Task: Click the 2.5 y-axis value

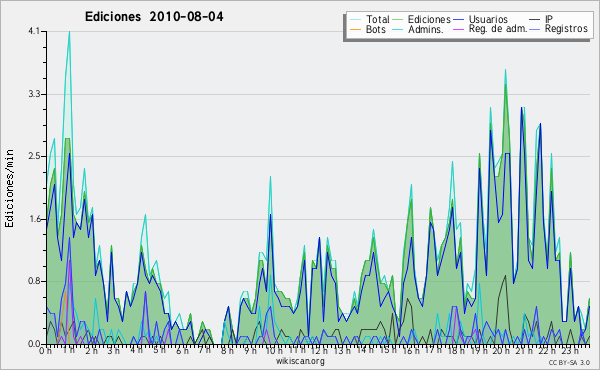Action: [x=34, y=156]
